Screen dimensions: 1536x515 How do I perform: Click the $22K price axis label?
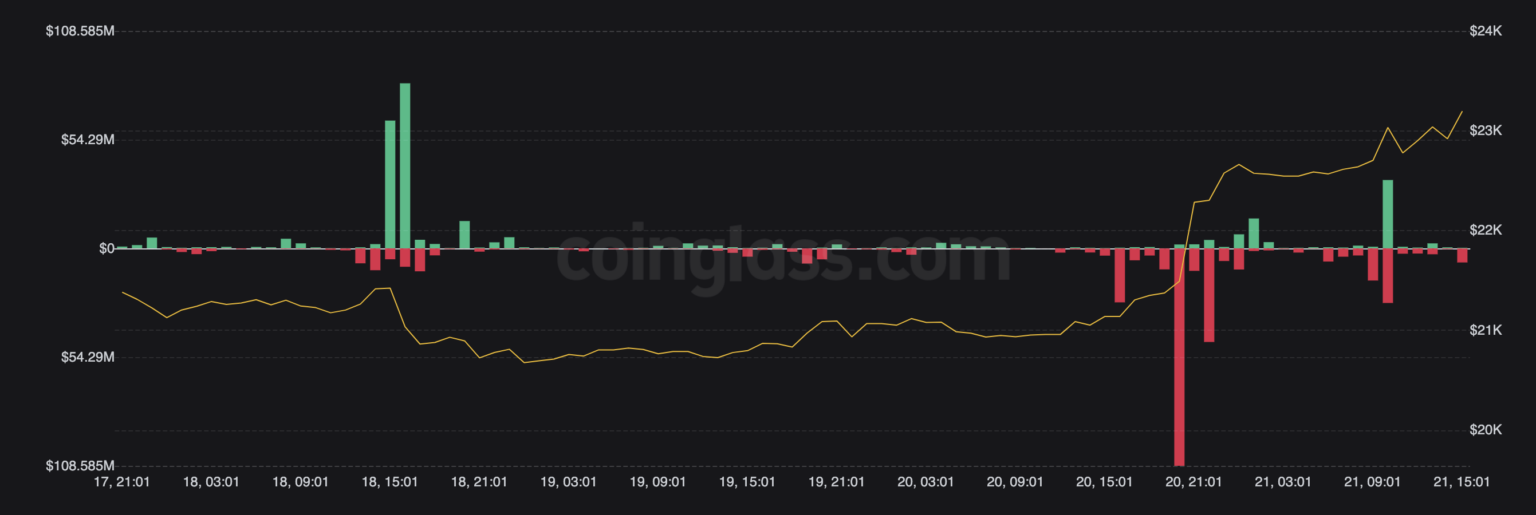[x=1486, y=231]
